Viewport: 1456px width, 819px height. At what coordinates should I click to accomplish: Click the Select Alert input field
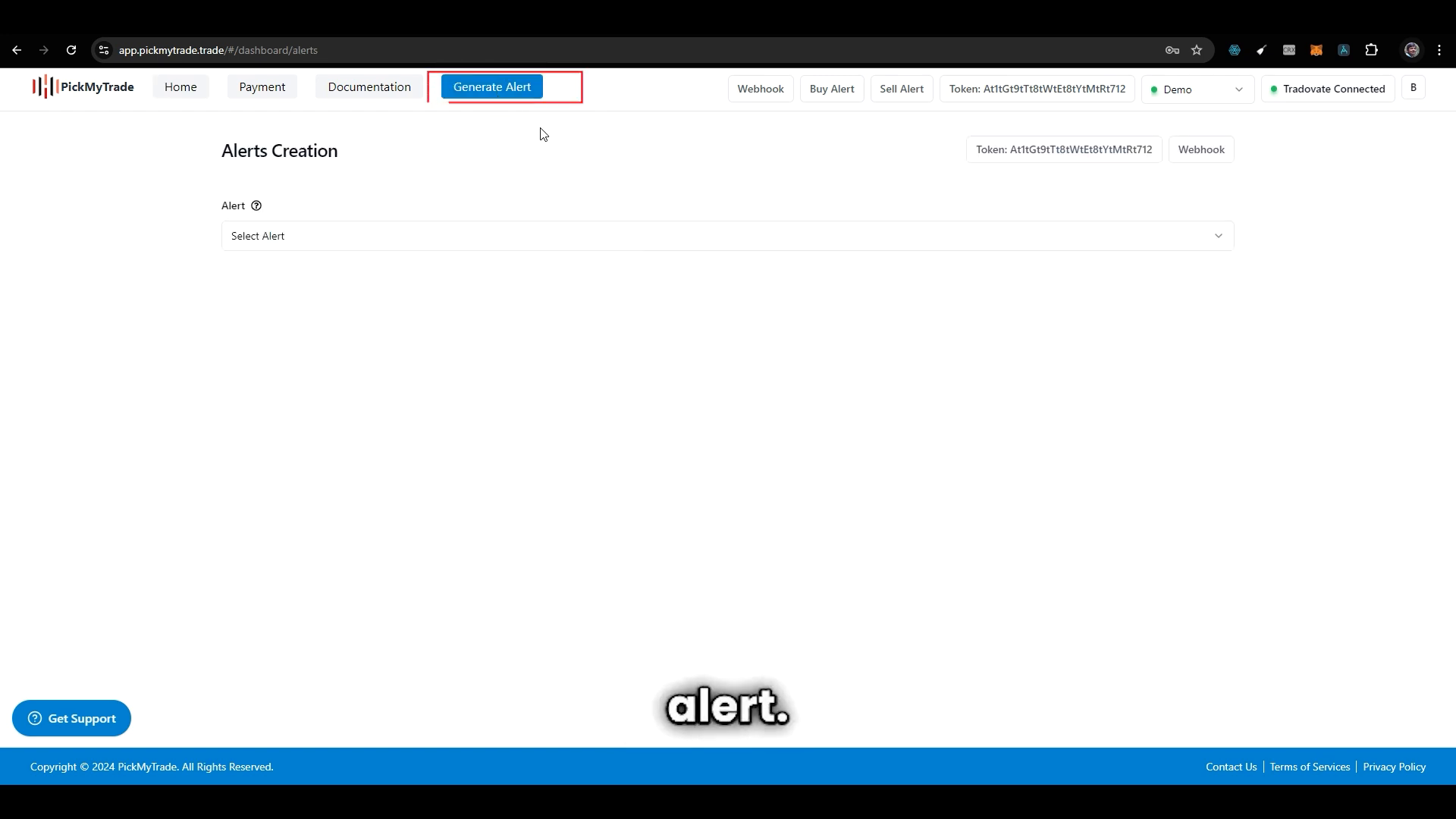(x=726, y=236)
